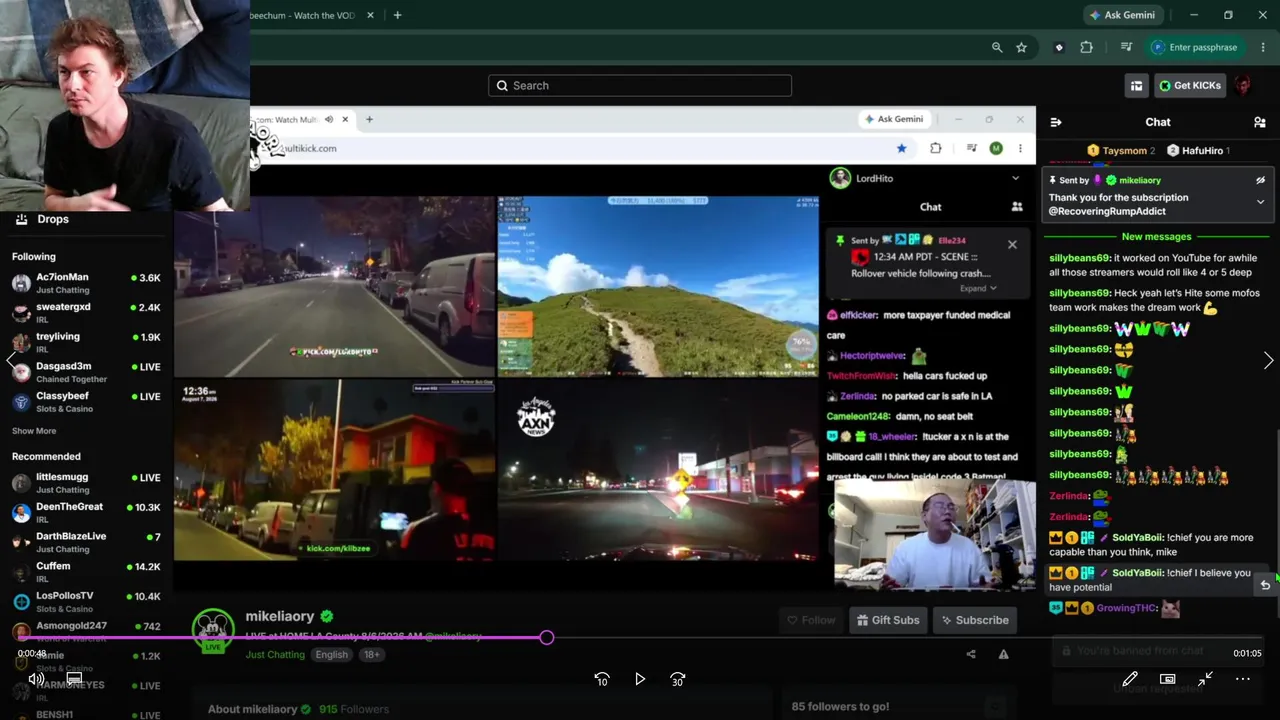The height and width of the screenshot is (720, 1280).
Task: Open sweatergxd channel in Following
Action: point(86,313)
